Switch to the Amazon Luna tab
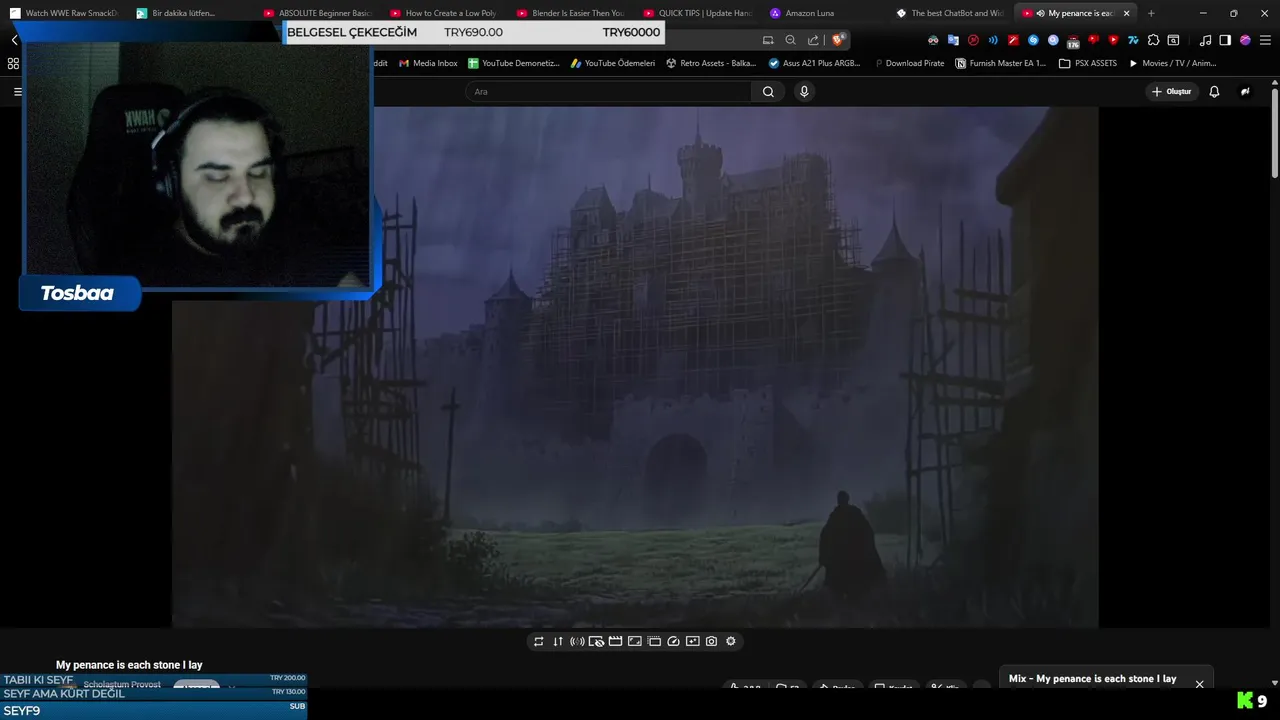The image size is (1280, 720). pyautogui.click(x=825, y=13)
